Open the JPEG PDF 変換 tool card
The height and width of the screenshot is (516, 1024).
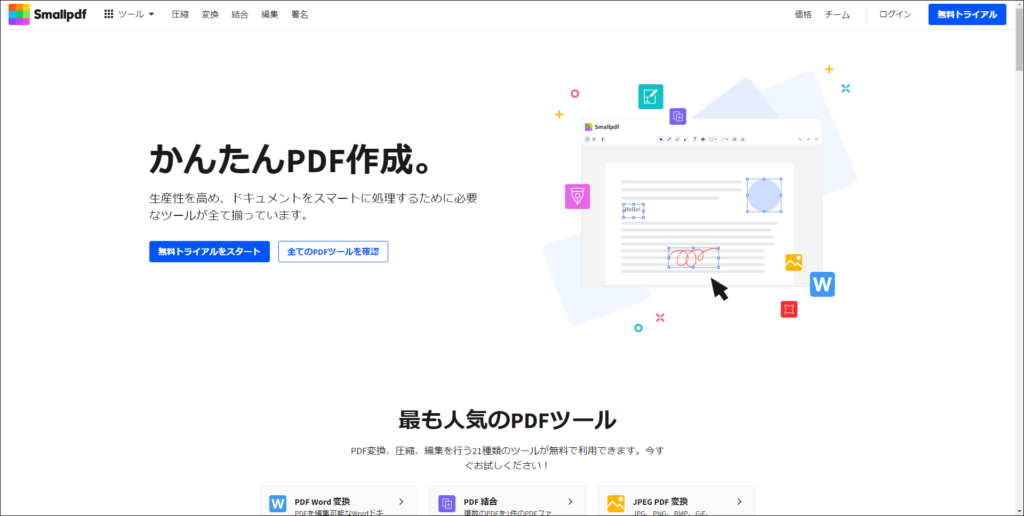point(676,501)
